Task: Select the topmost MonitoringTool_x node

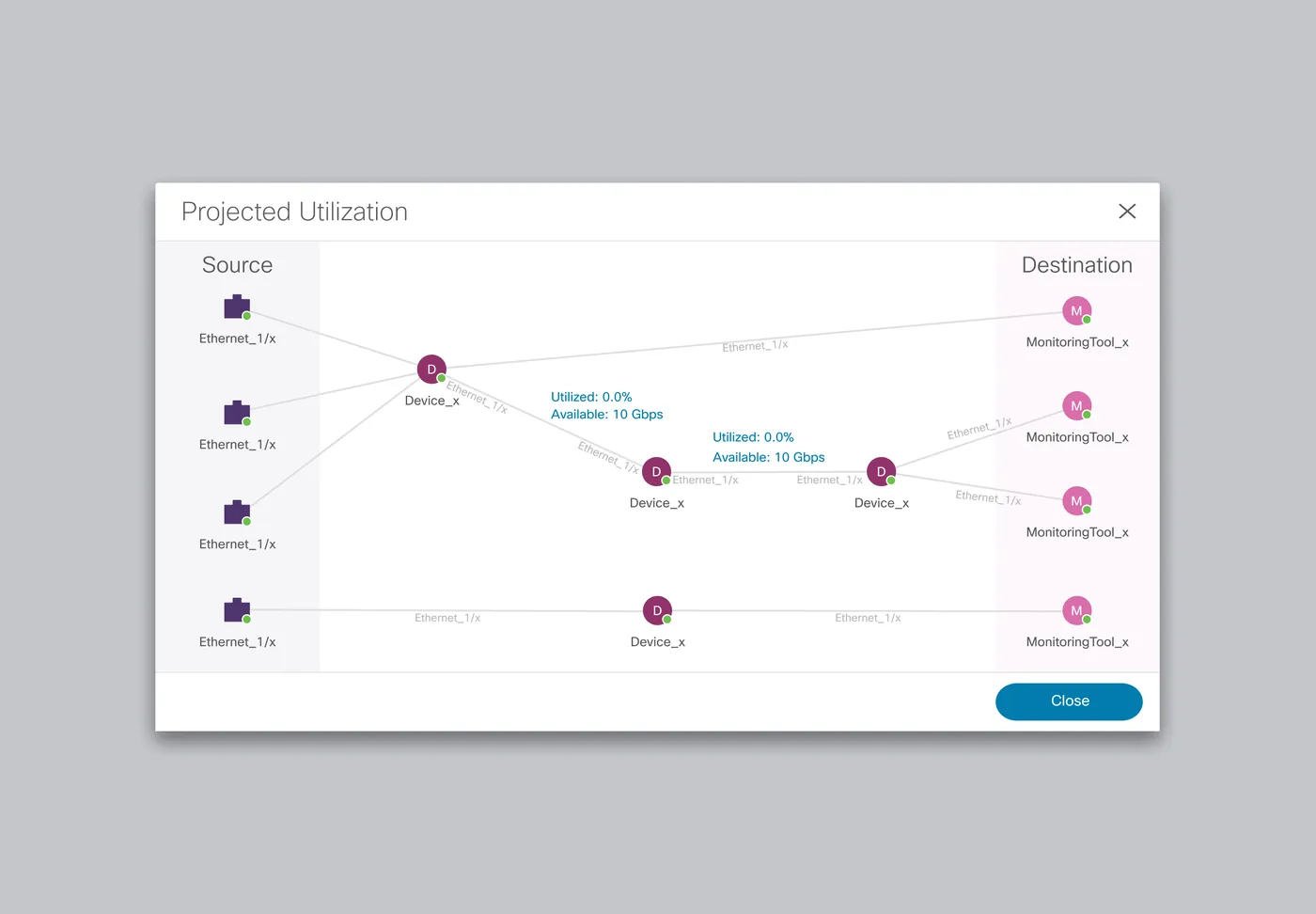Action: point(1076,310)
